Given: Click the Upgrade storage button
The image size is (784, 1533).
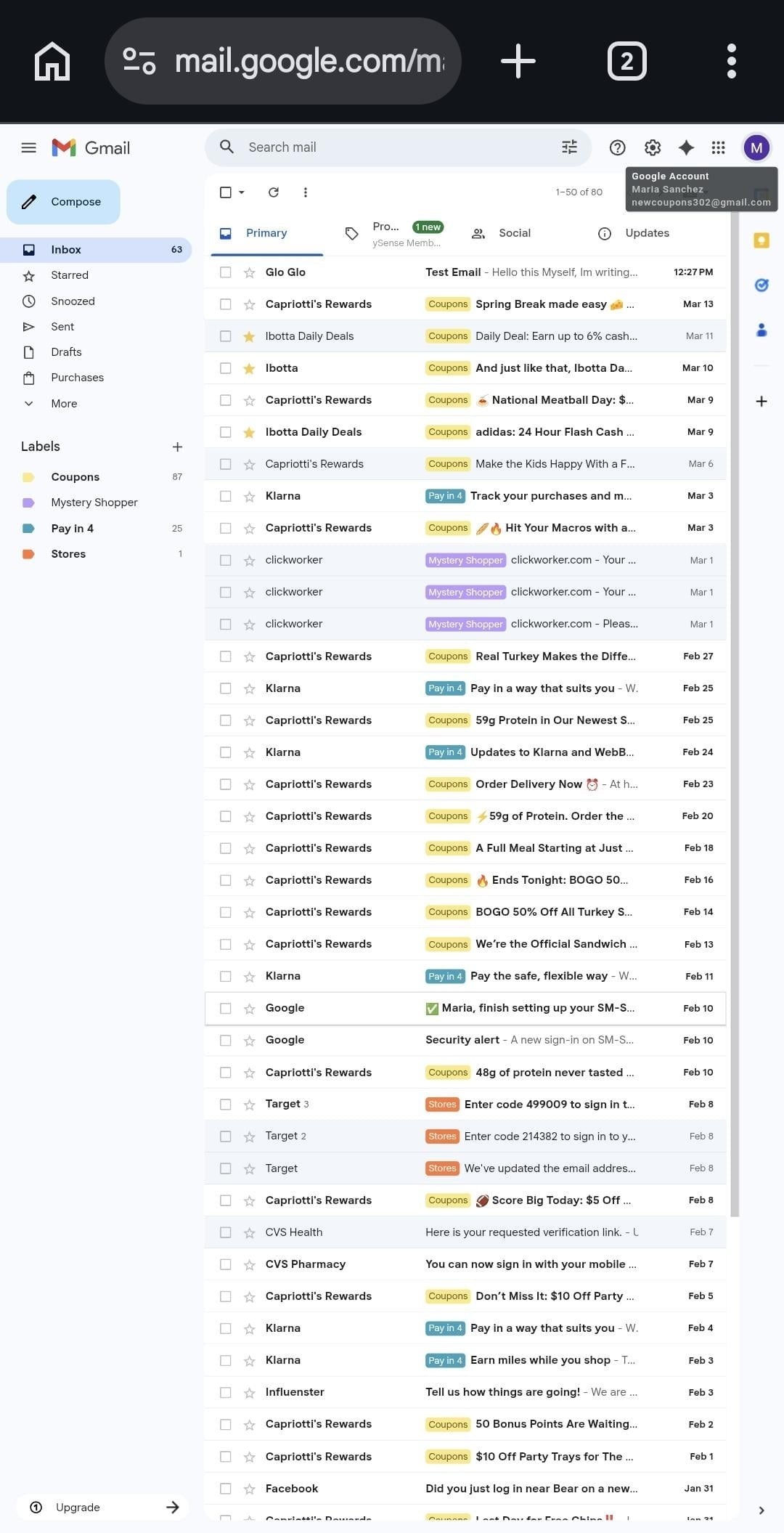Looking at the screenshot, I should 104,1508.
